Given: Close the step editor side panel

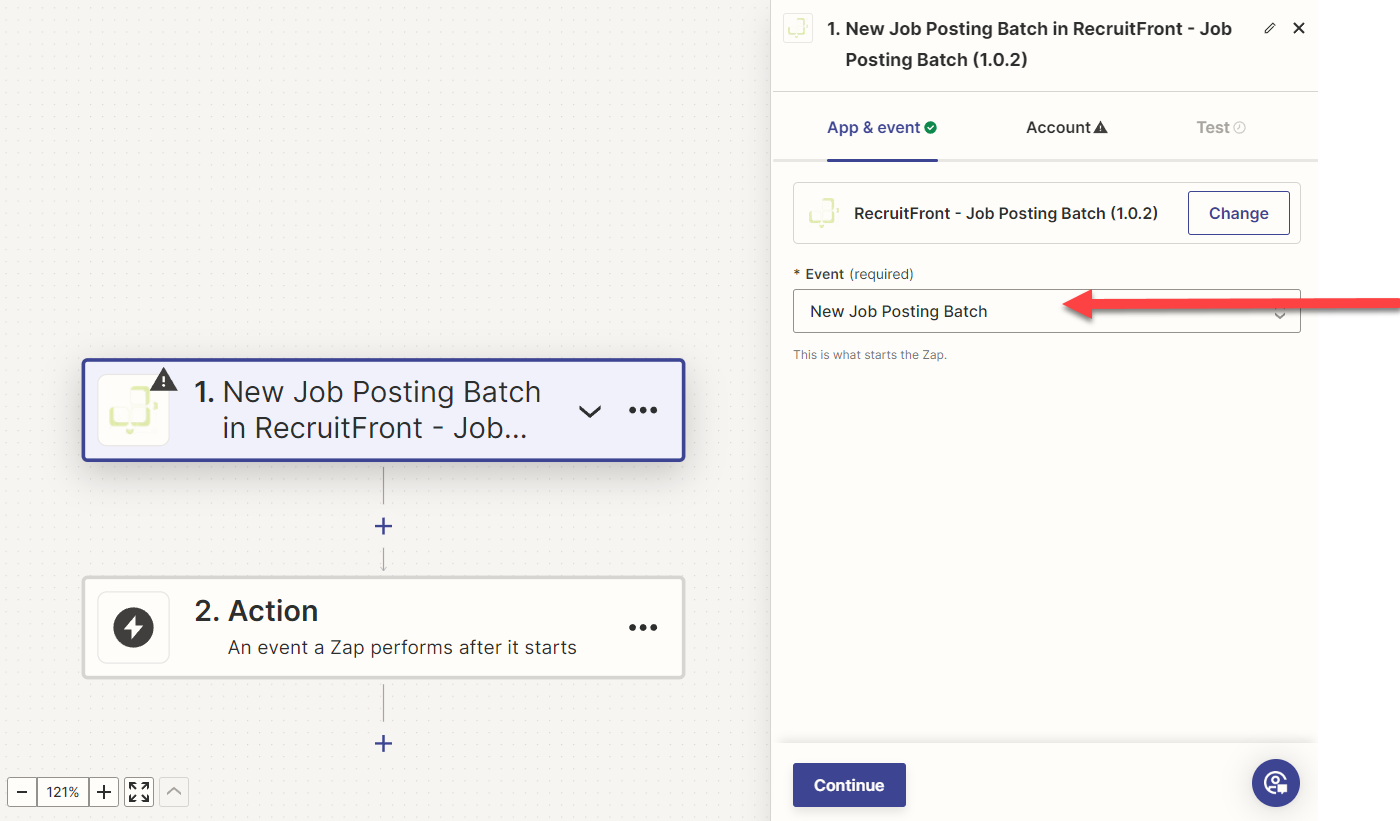Looking at the screenshot, I should coord(1299,29).
